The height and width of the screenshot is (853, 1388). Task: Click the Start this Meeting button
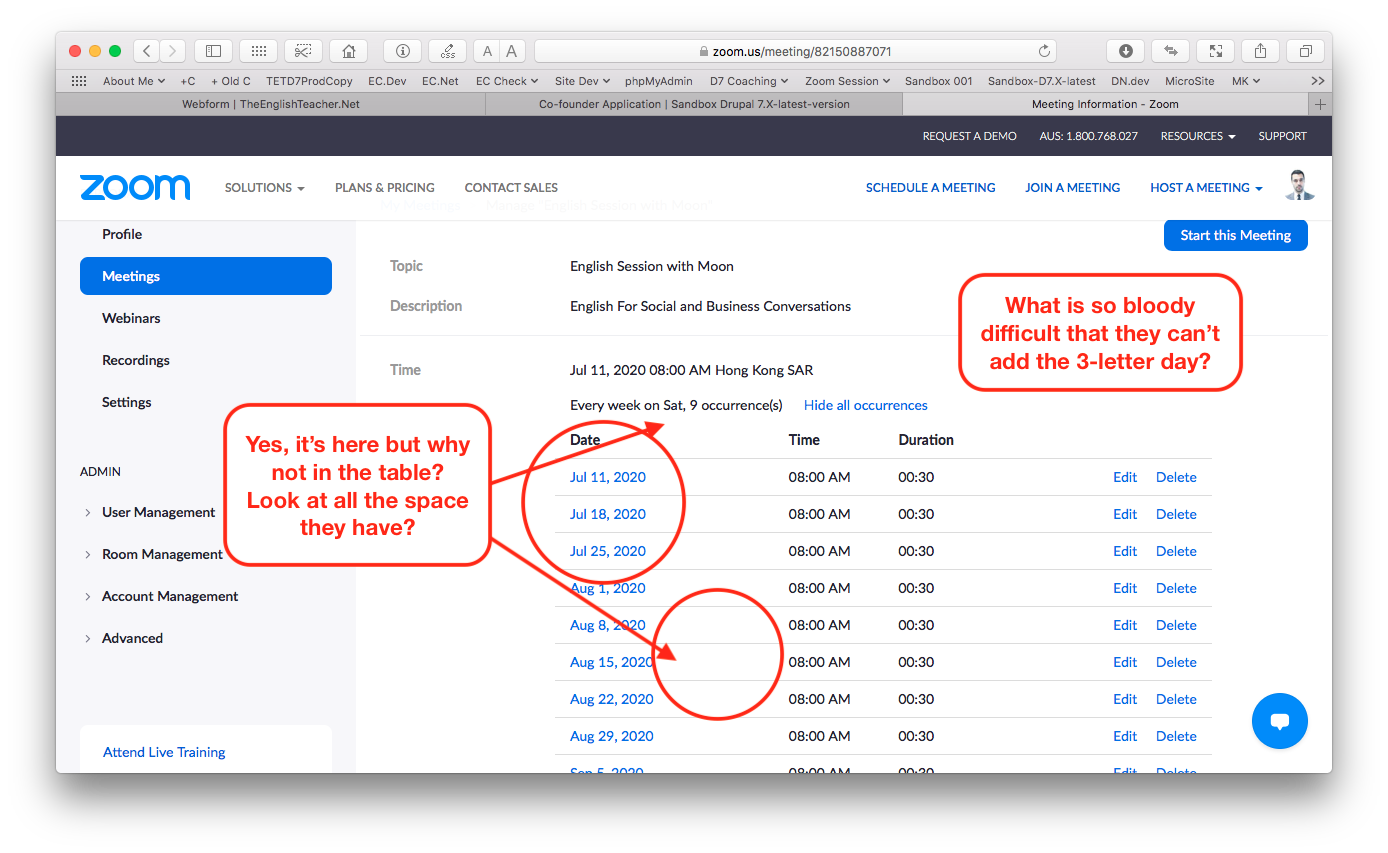[x=1235, y=235]
